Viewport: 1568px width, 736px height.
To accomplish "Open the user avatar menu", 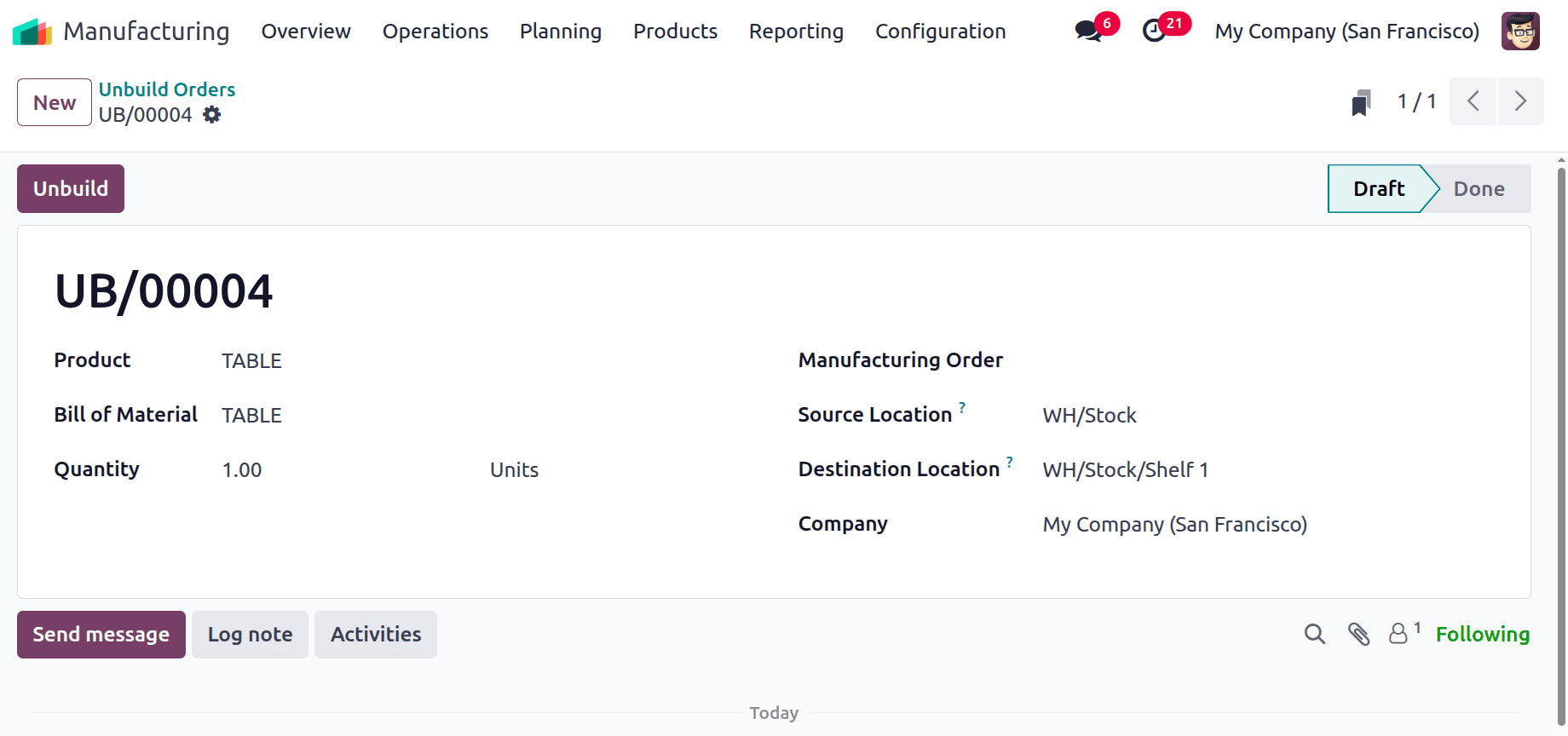I will click(x=1520, y=32).
